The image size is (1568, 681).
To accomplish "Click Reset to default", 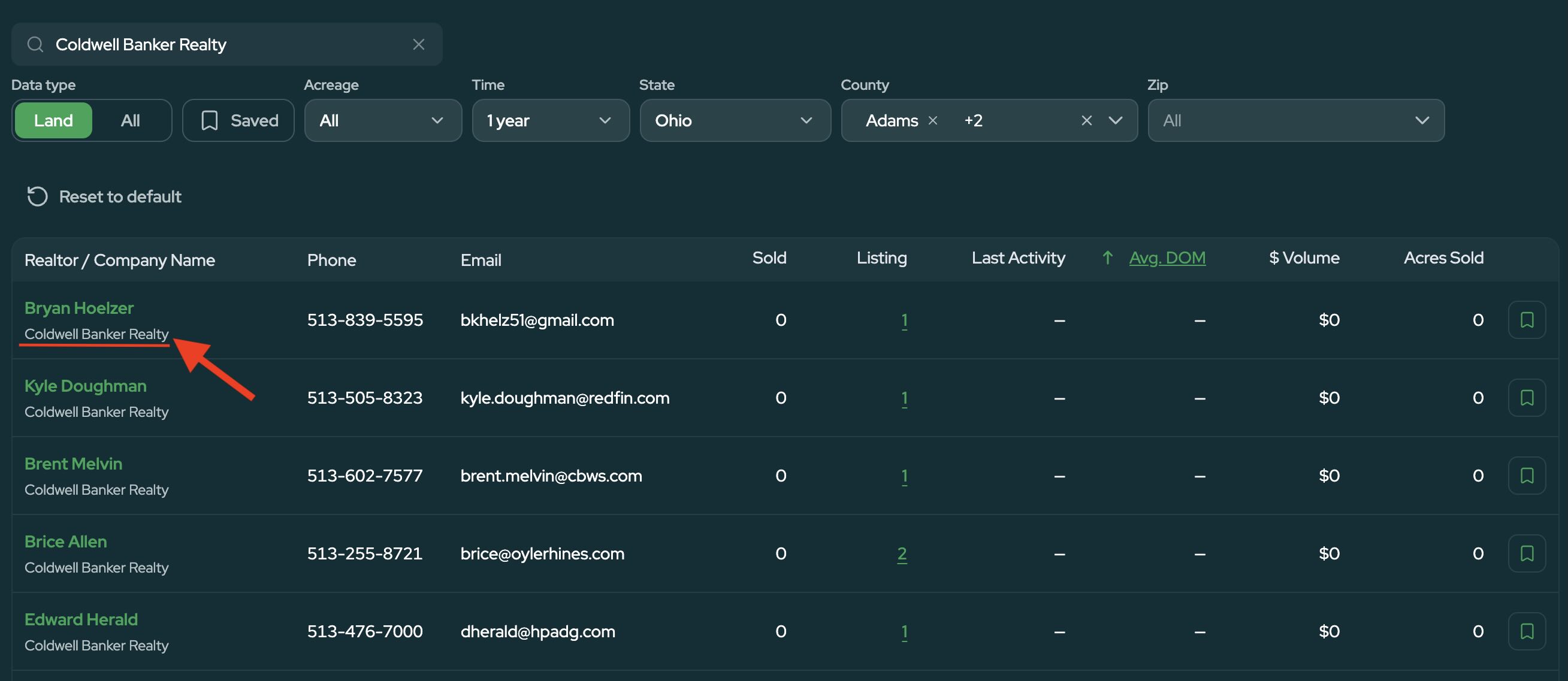I will tap(104, 196).
